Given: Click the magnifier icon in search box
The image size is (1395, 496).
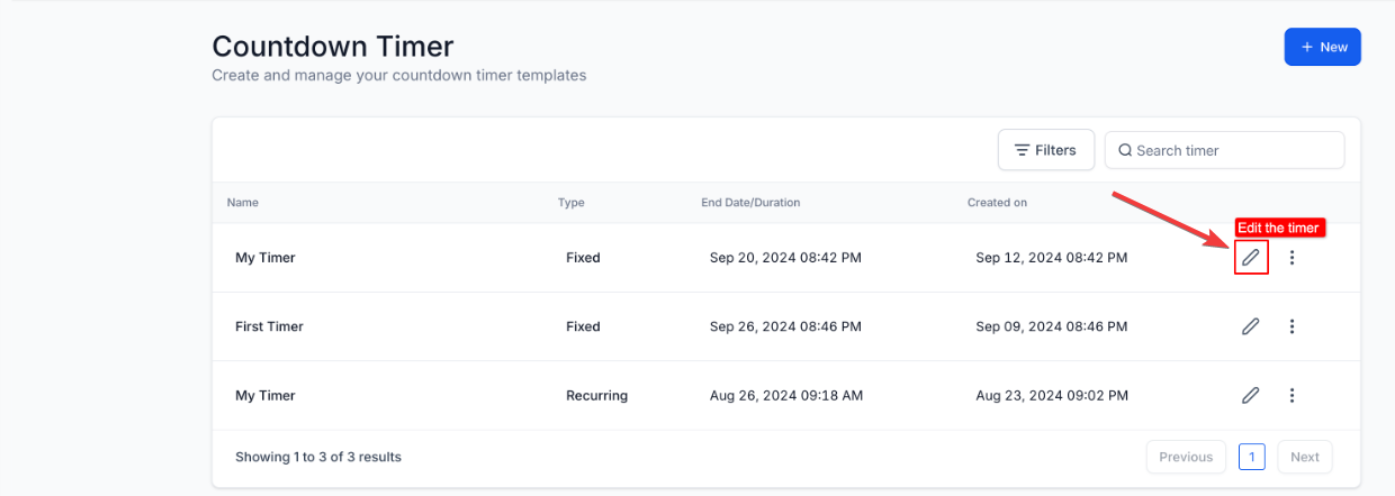Looking at the screenshot, I should point(1125,151).
